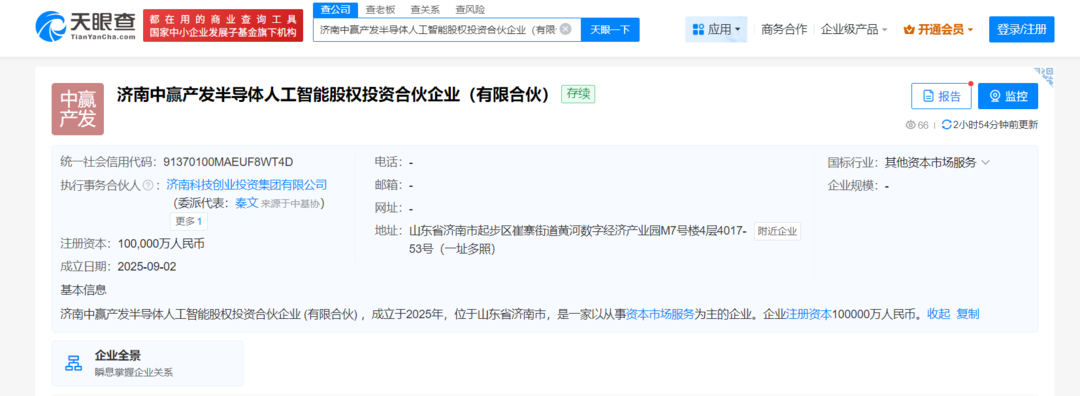Click the credit code 91370100MAEUF8WT4D

tap(228, 163)
